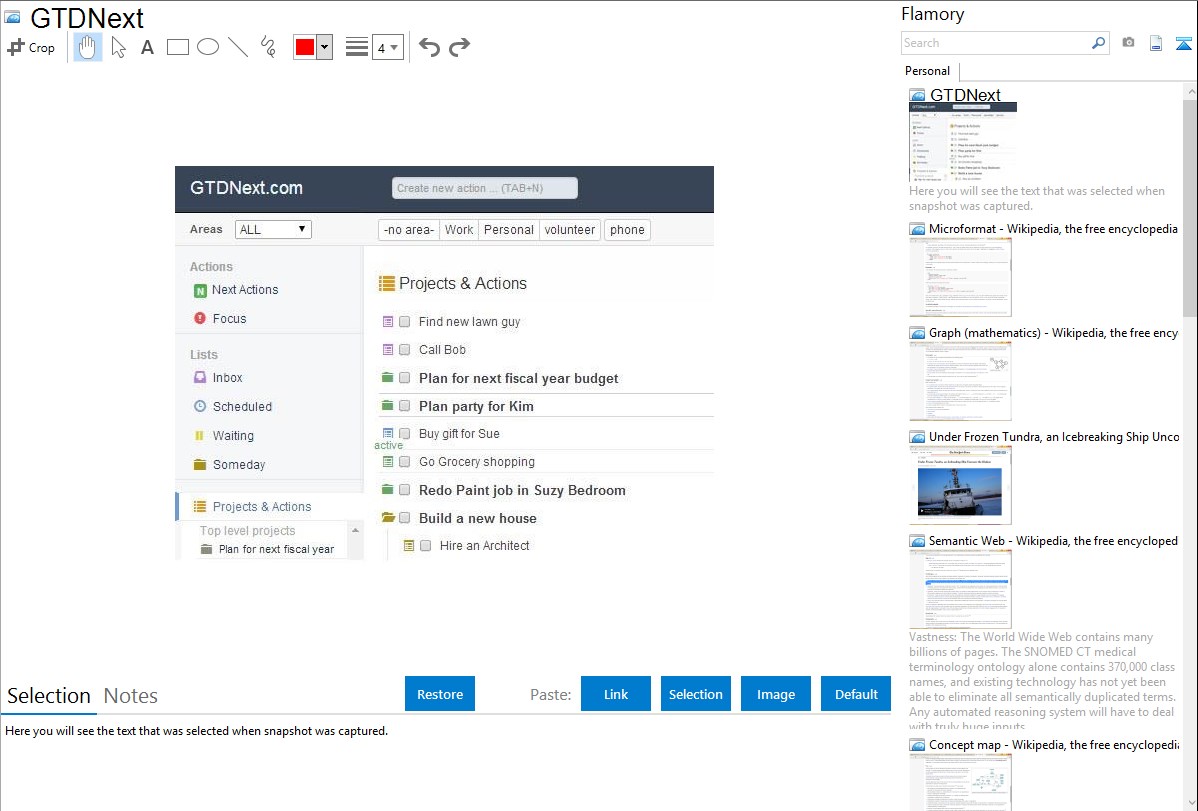Click the folder icon beside Plan party for Kim
Screen dimensions: 1198x811
pos(387,405)
